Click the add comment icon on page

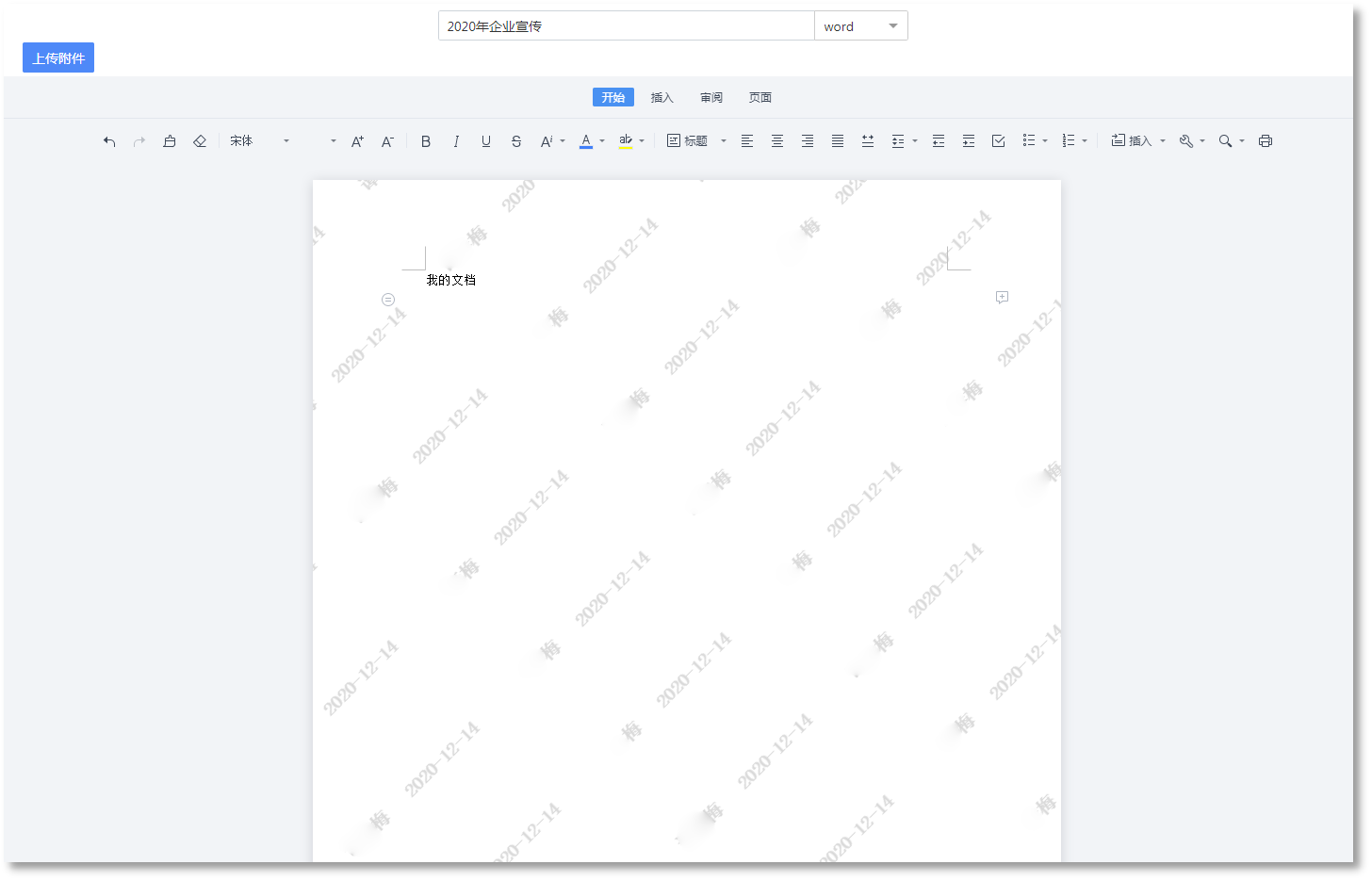point(1002,298)
